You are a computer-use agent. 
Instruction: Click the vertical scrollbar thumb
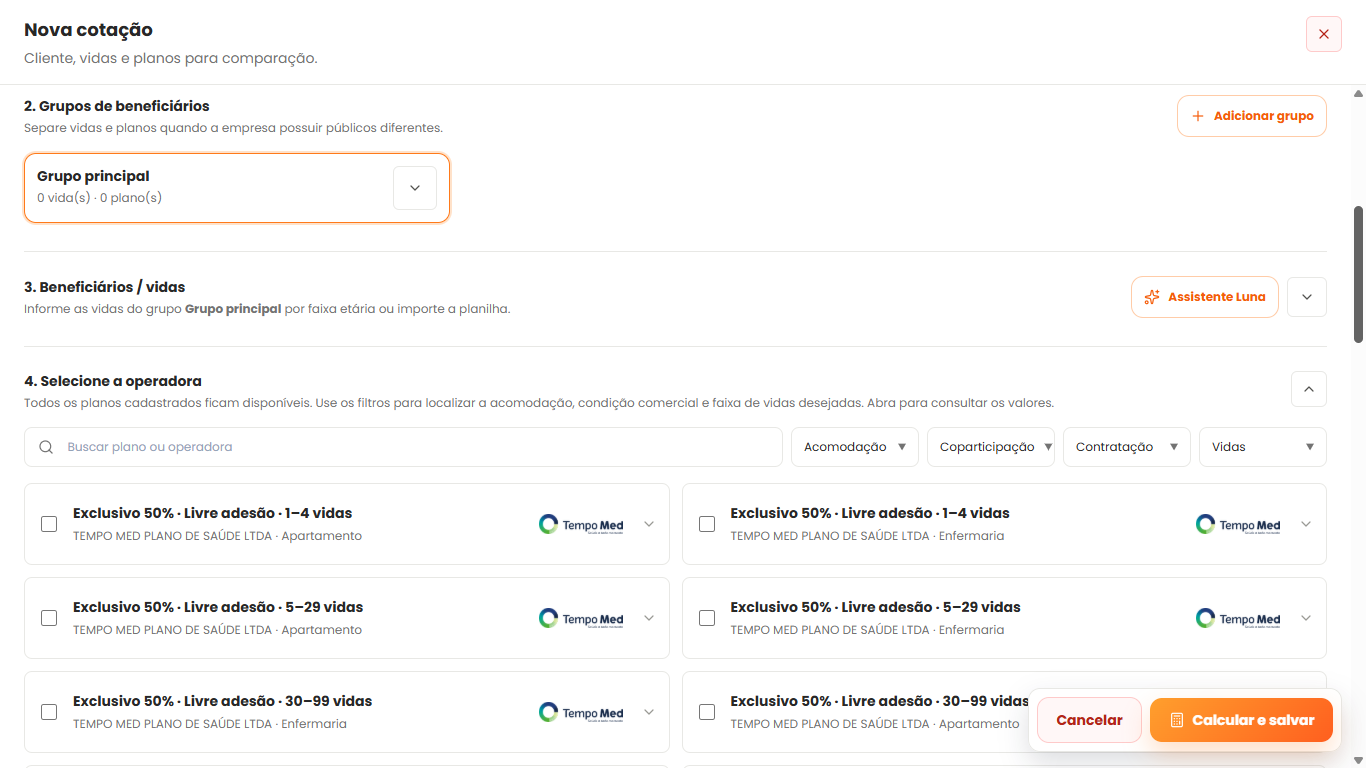(x=1358, y=275)
